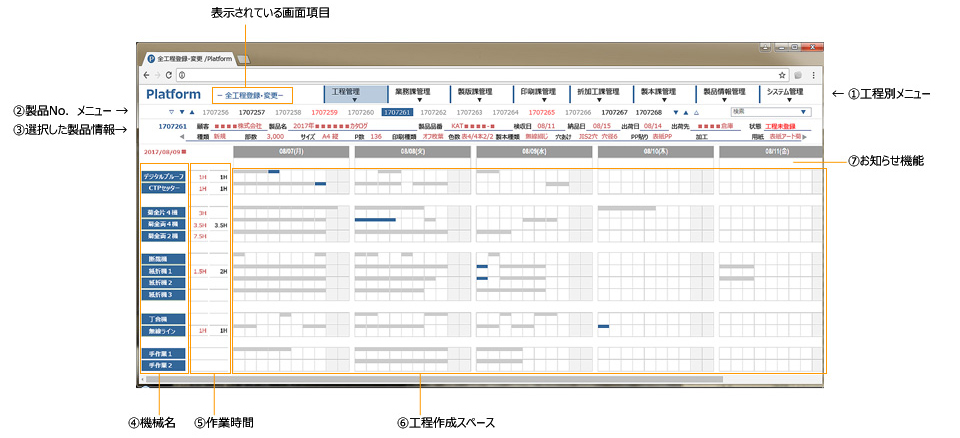
Task: Click the solid up triangle left of 1707256
Action: (192, 112)
